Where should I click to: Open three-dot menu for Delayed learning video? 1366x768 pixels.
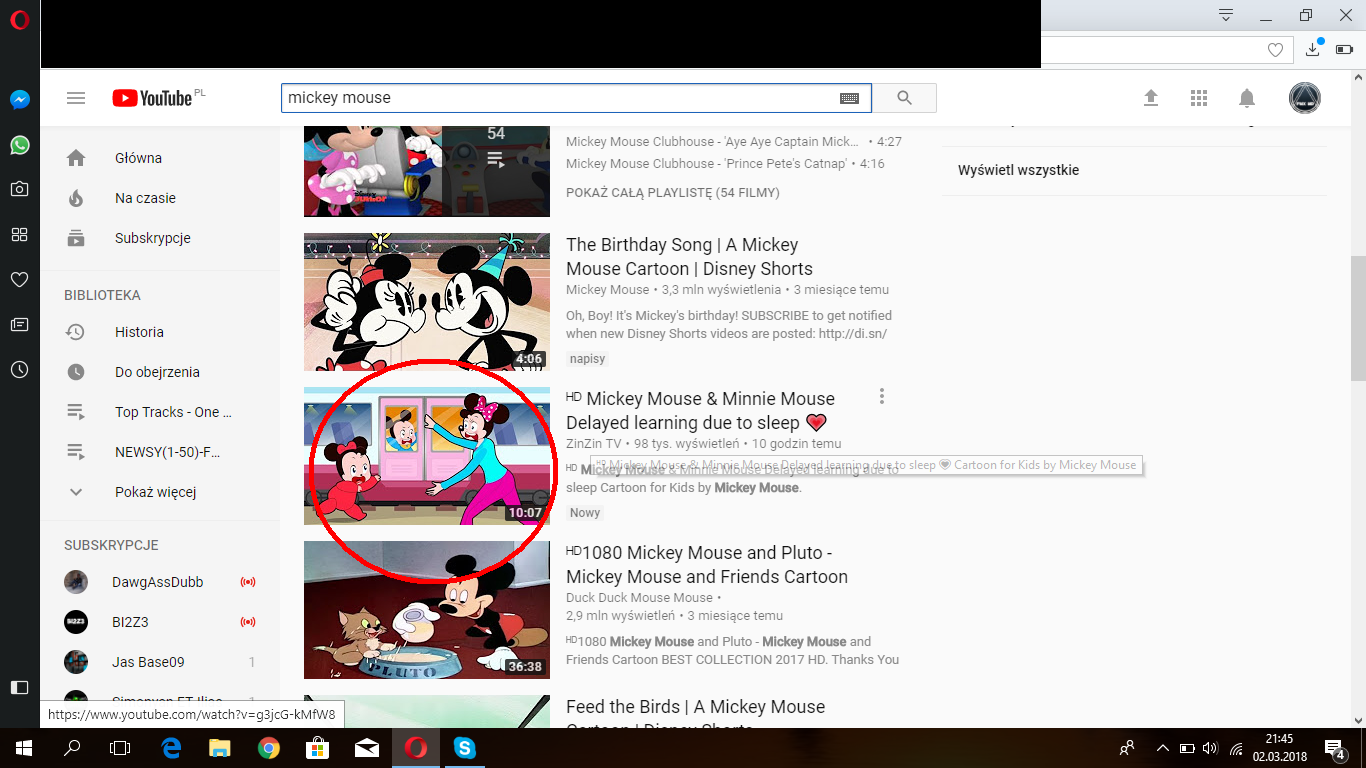[881, 396]
